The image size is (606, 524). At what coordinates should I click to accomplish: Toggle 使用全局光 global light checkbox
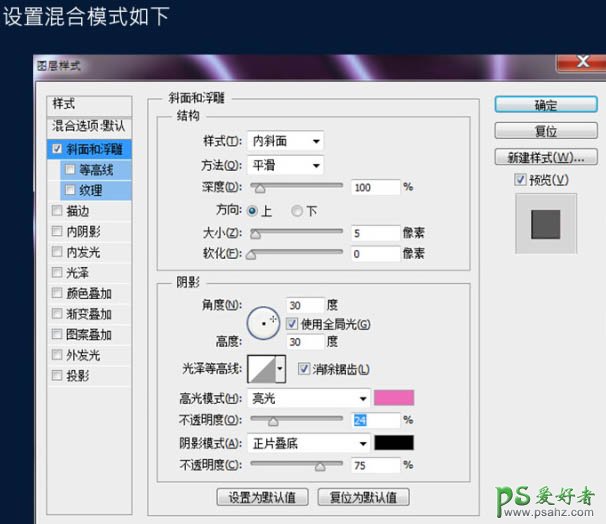pos(292,324)
